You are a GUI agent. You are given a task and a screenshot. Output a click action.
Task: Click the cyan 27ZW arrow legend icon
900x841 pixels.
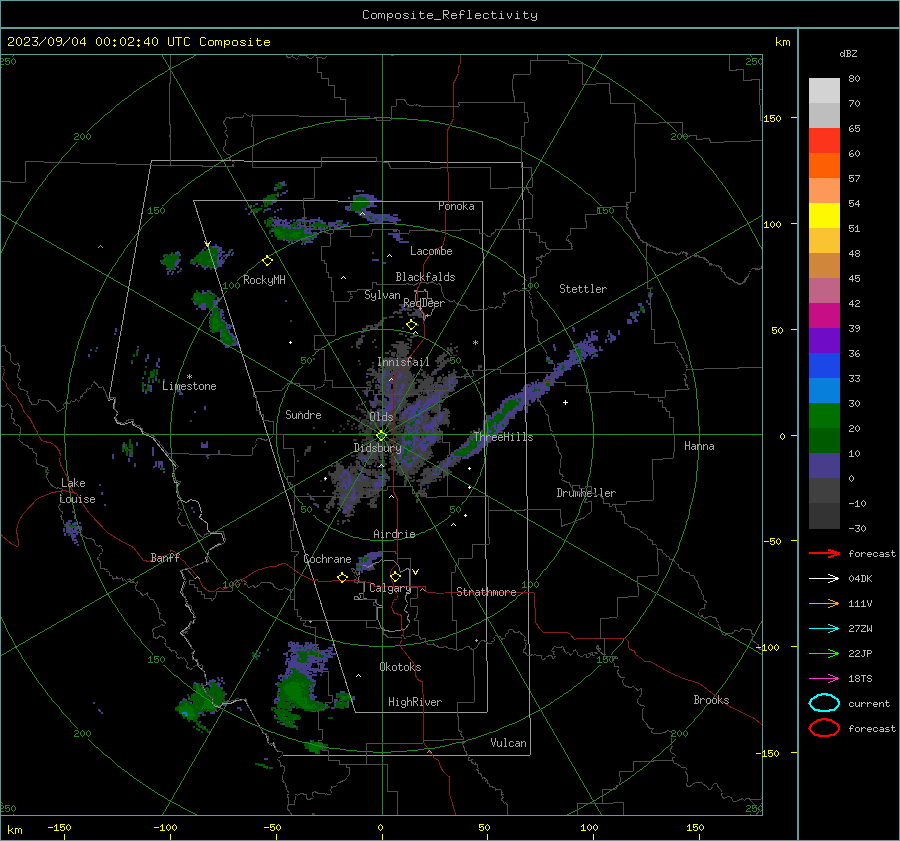click(x=824, y=629)
